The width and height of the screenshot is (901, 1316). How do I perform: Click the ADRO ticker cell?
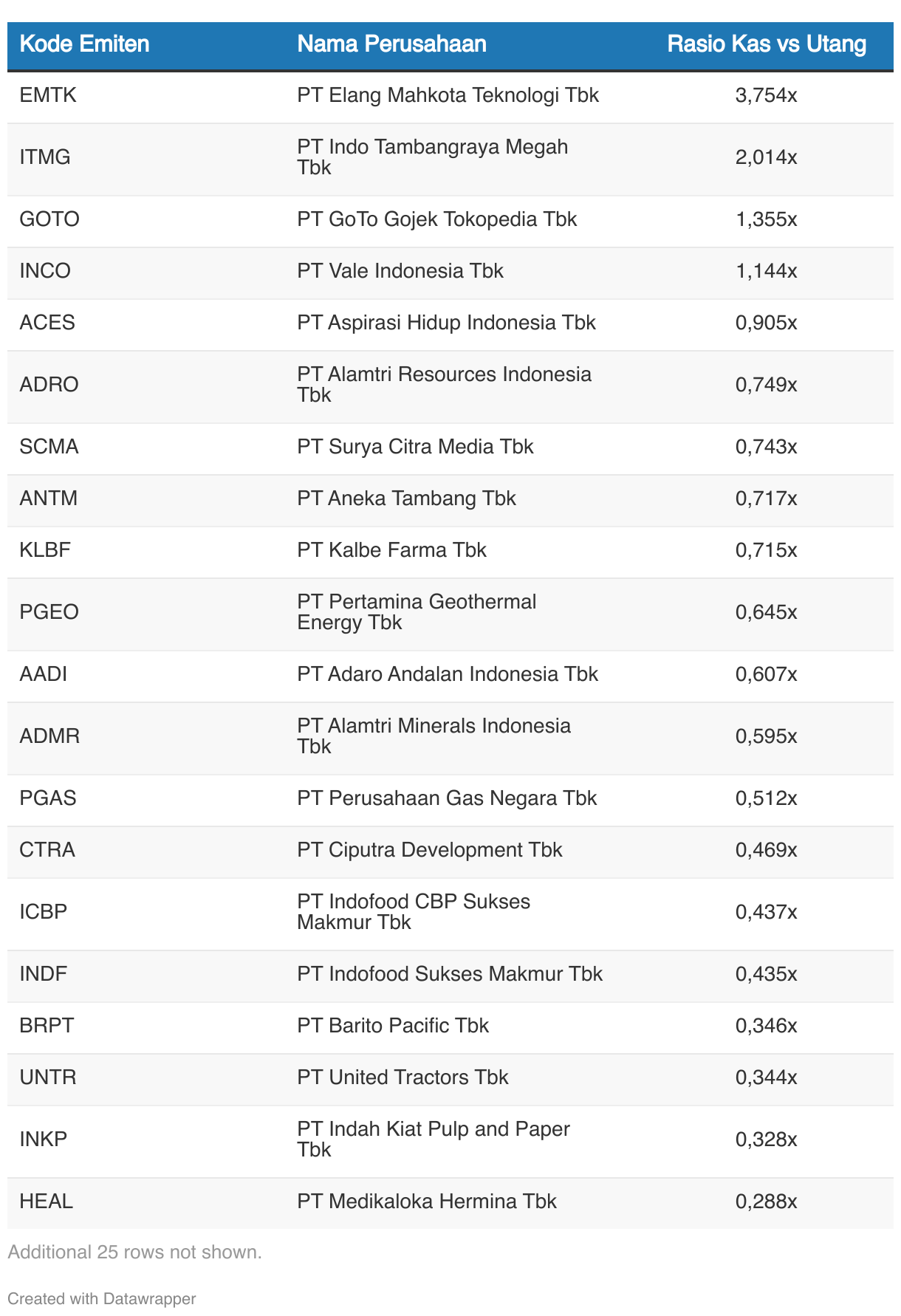[x=49, y=385]
